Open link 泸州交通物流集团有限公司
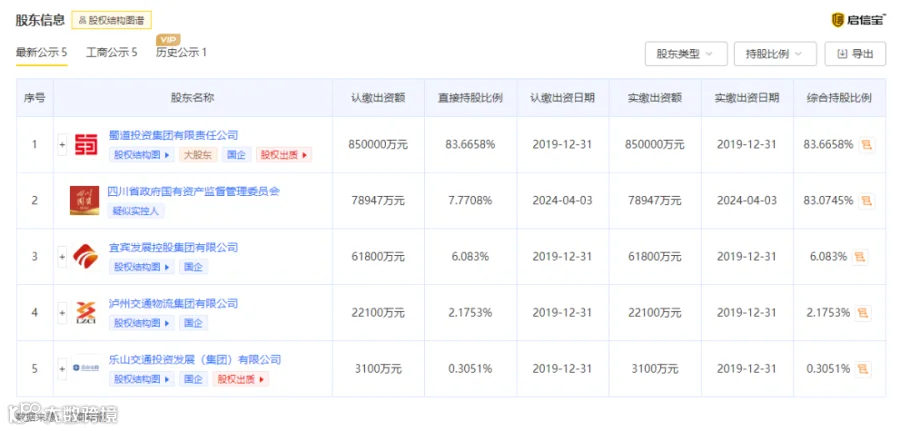The image size is (900, 431). coord(173,304)
